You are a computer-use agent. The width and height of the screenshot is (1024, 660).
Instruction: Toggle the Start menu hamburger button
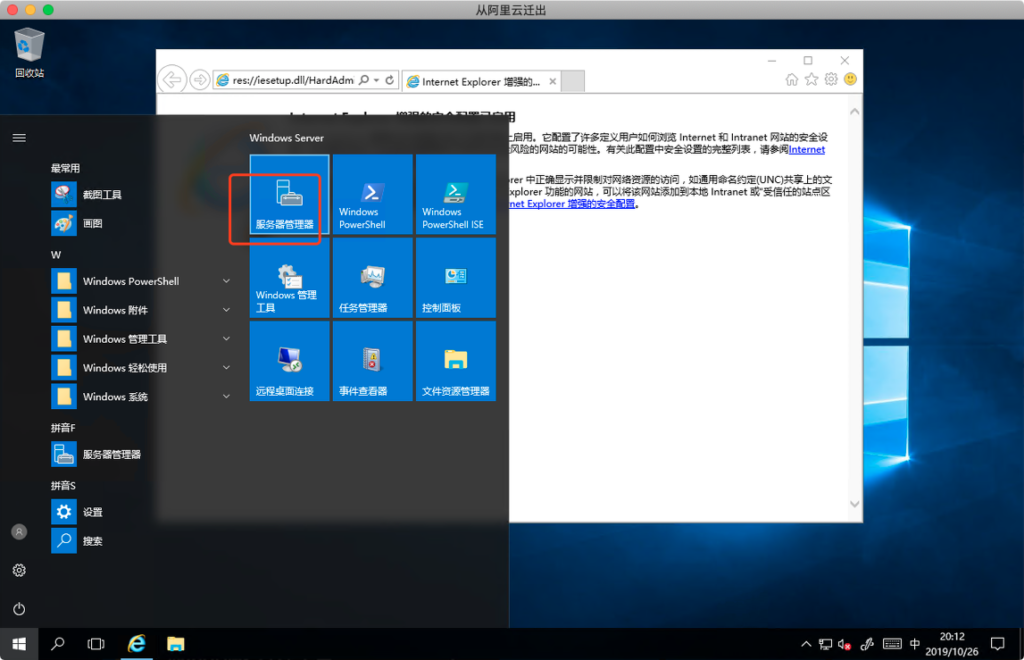[19, 138]
